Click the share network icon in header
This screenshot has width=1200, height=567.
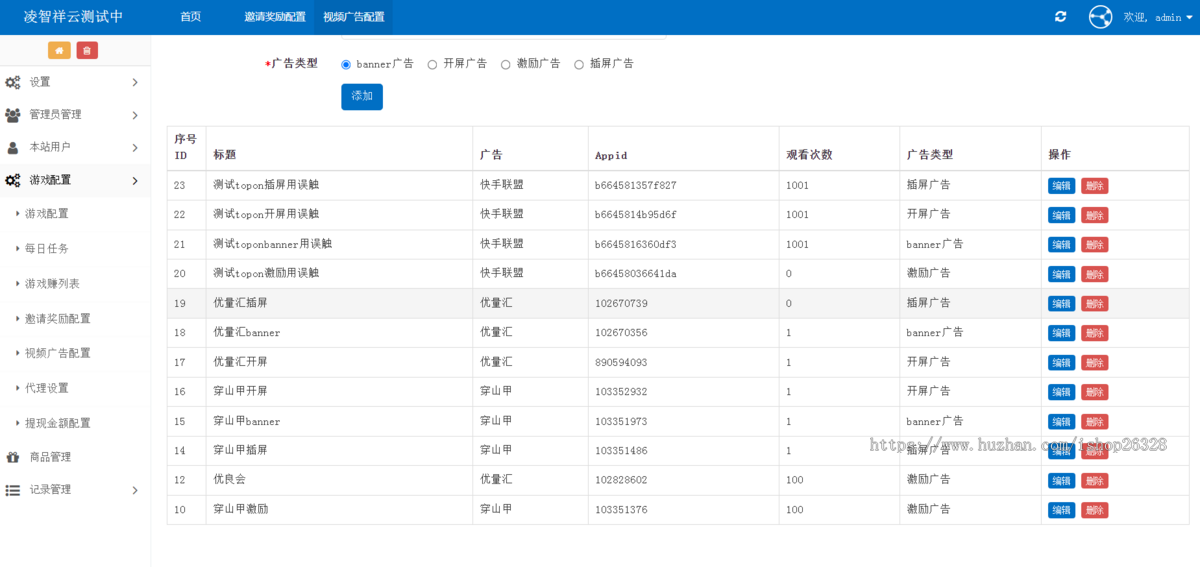[1100, 17]
